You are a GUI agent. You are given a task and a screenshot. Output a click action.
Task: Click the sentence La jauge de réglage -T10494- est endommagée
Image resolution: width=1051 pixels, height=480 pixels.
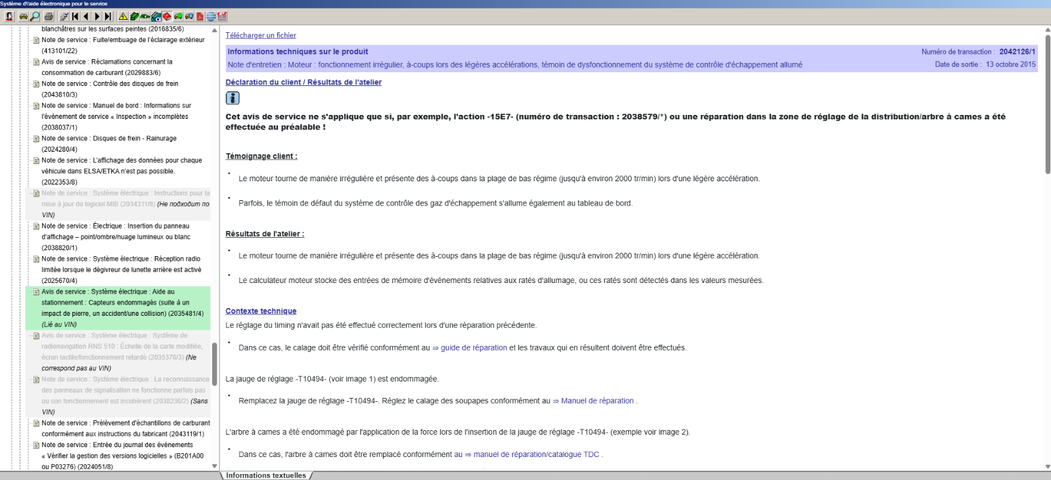pyautogui.click(x=332, y=379)
